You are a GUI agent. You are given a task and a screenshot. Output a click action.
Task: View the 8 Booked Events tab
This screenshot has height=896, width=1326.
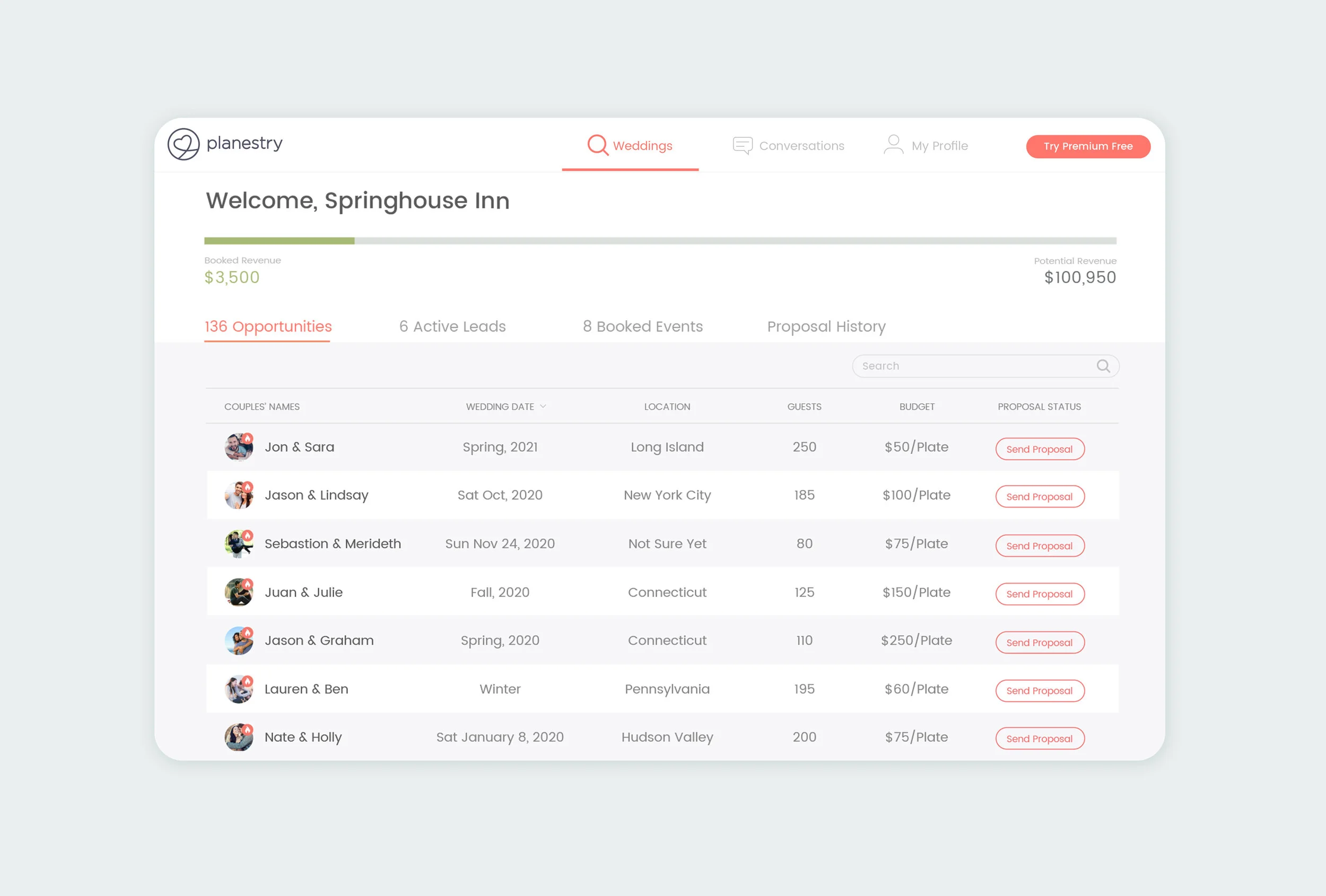click(x=642, y=327)
